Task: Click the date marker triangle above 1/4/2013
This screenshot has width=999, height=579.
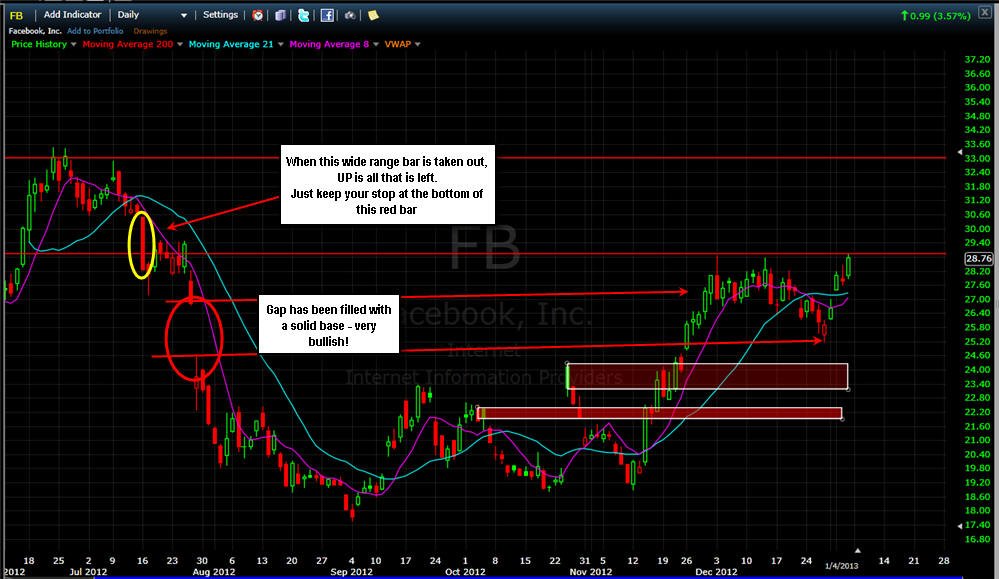Action: 858,550
